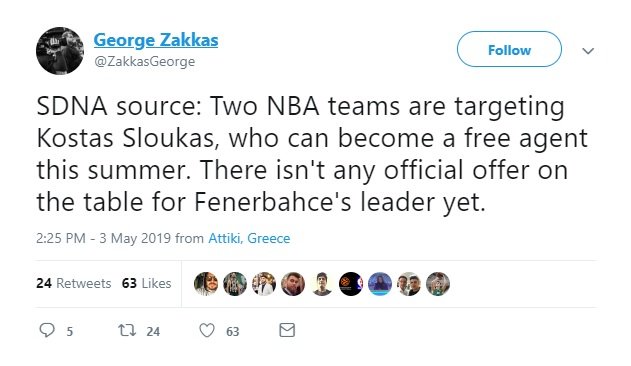The height and width of the screenshot is (366, 631).
Task: Click the blue-background liker avatar
Action: pos(380,284)
